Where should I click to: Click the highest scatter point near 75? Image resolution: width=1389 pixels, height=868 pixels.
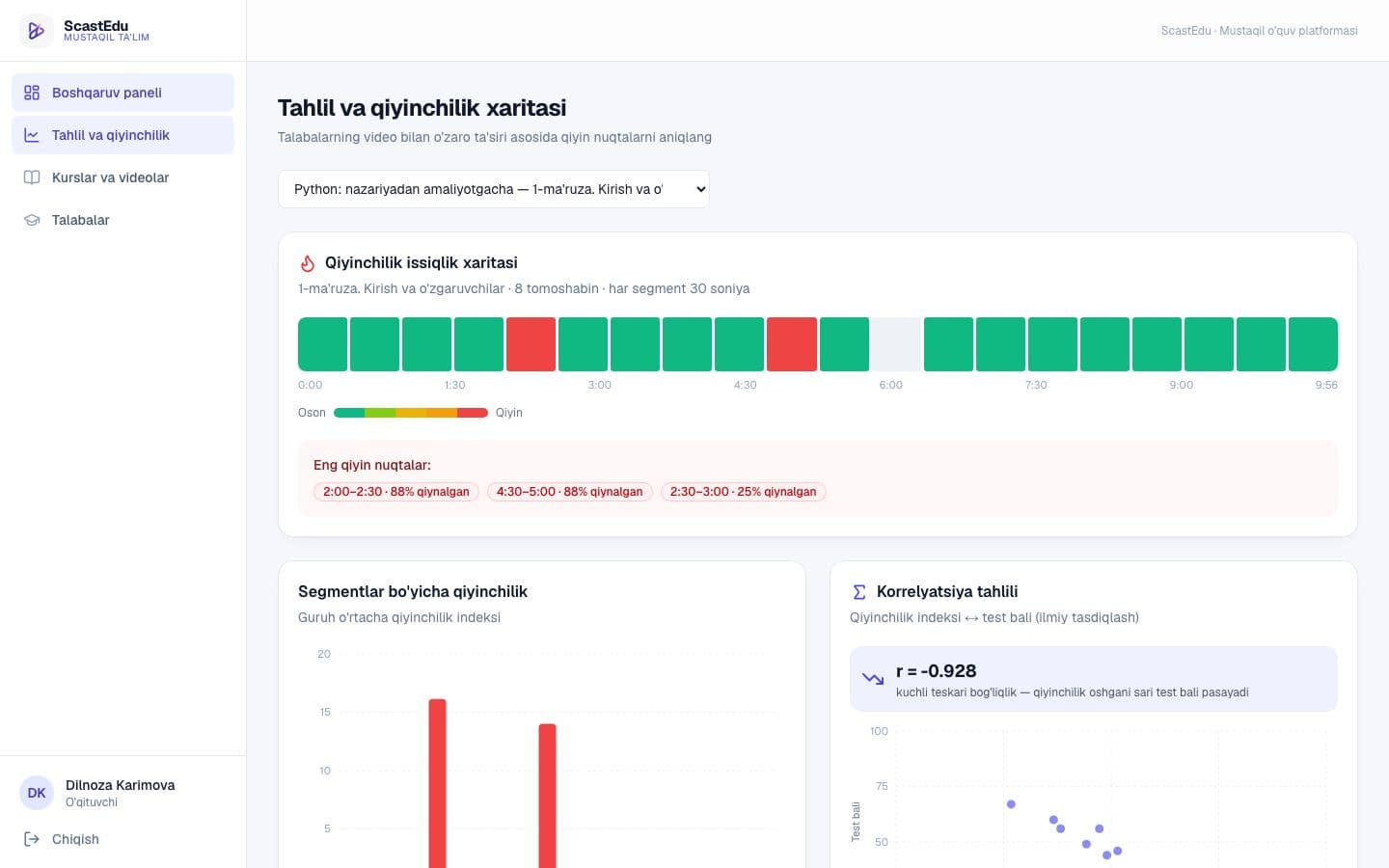click(1011, 804)
